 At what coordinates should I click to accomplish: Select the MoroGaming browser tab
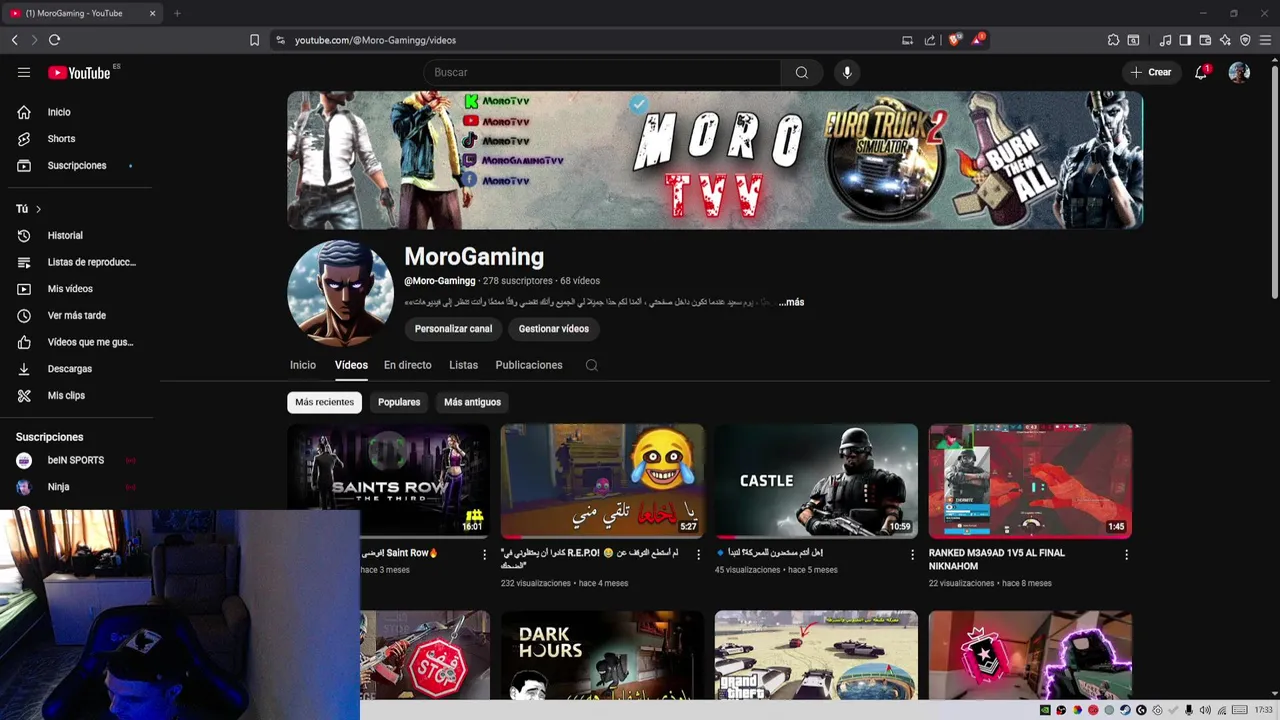click(x=83, y=13)
